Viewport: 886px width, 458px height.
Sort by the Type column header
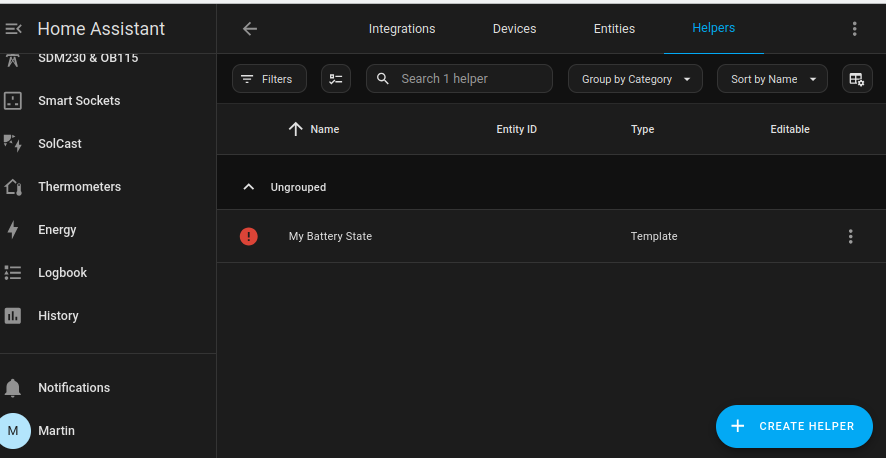[x=642, y=129]
